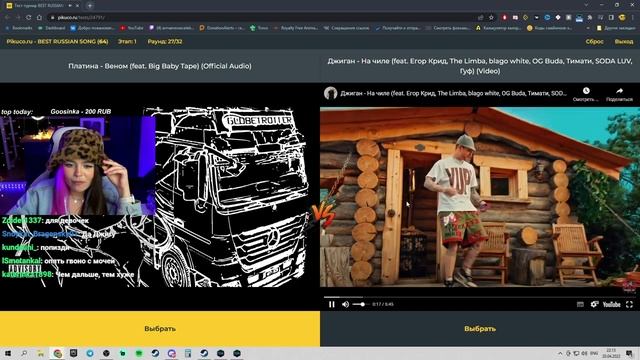Click the Раунд: 27/32 counter
The height and width of the screenshot is (360, 640).
pos(165,42)
